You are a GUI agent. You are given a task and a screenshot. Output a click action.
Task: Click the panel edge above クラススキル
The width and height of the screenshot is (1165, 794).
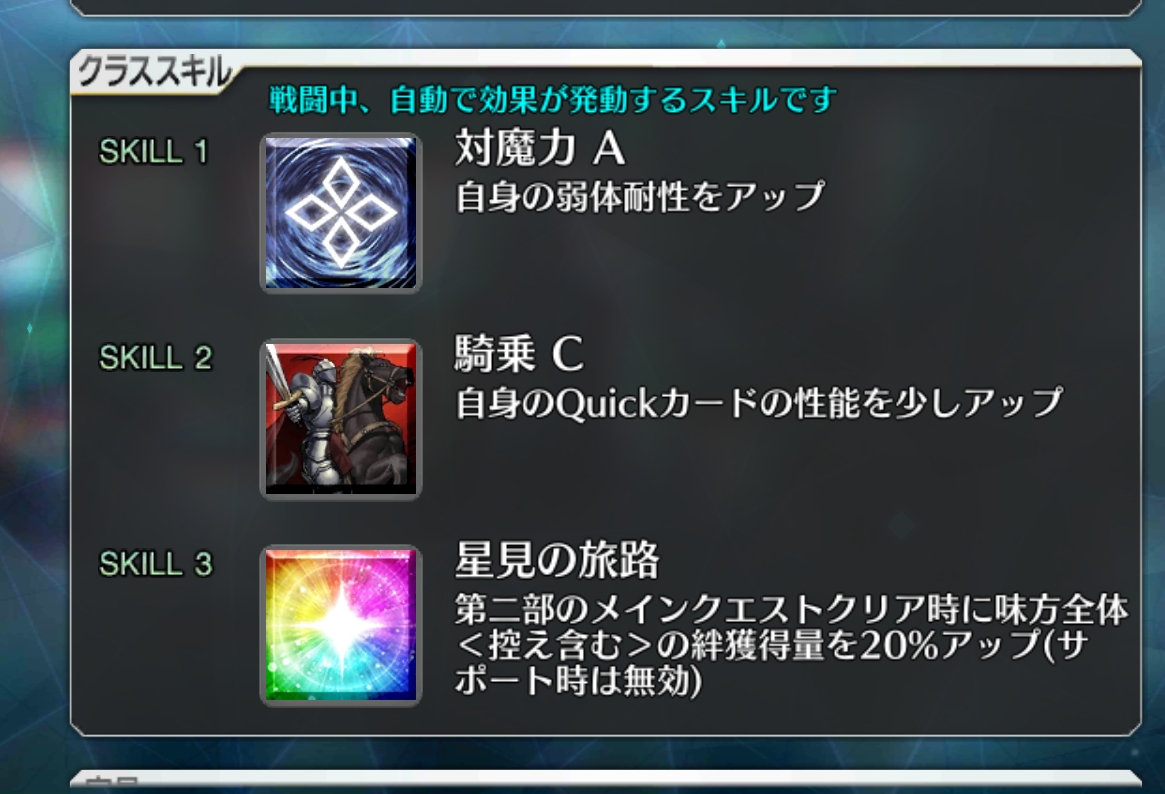606,7
